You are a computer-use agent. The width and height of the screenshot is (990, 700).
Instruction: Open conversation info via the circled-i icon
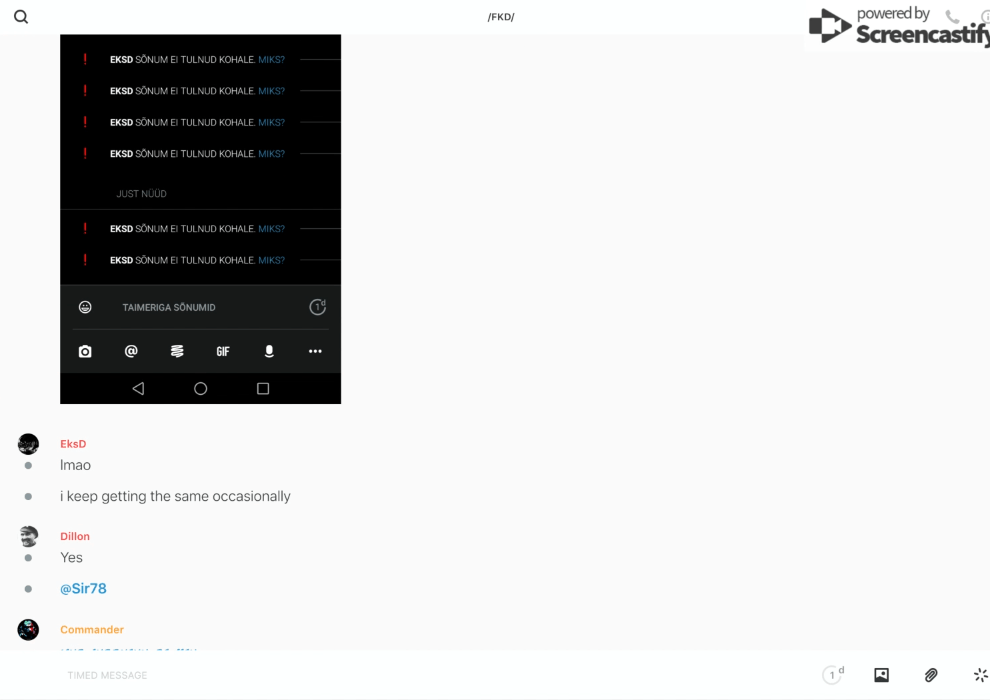(985, 17)
